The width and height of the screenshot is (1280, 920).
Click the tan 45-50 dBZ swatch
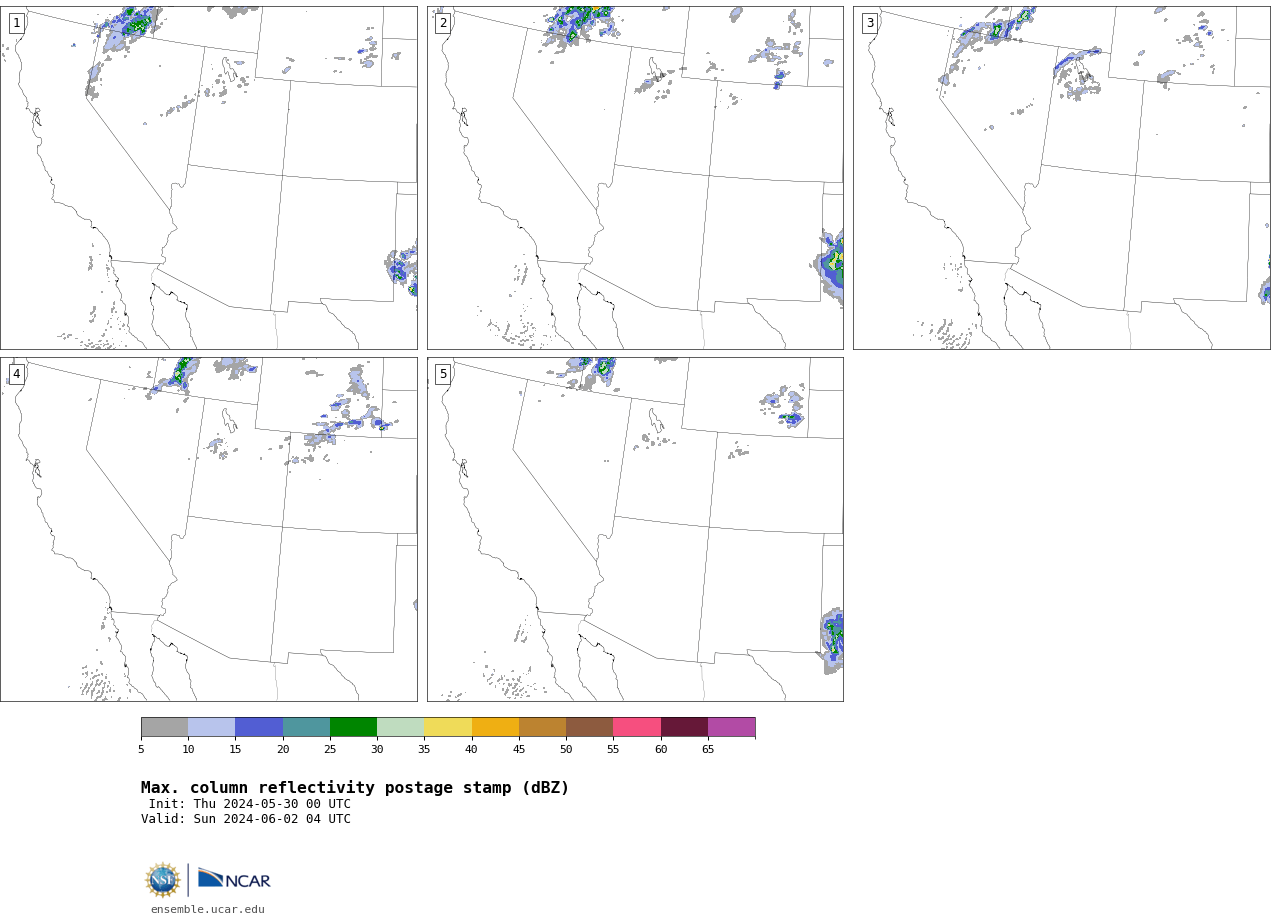tap(543, 727)
